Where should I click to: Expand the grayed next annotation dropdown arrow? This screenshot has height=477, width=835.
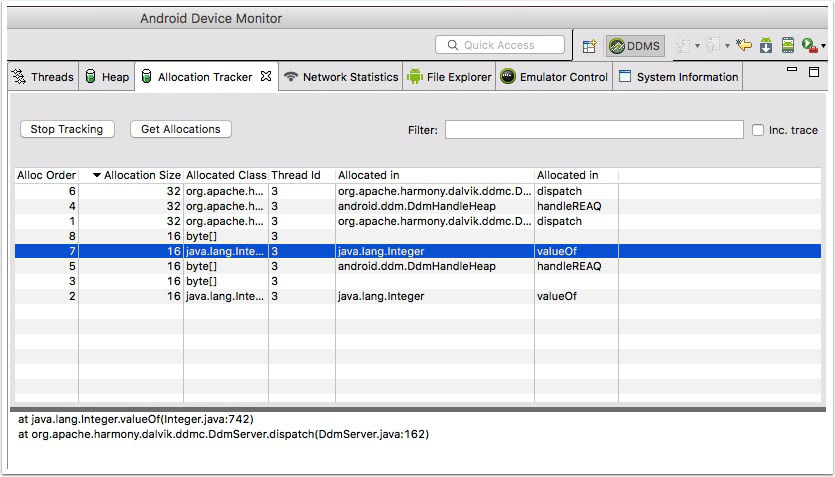[698, 47]
